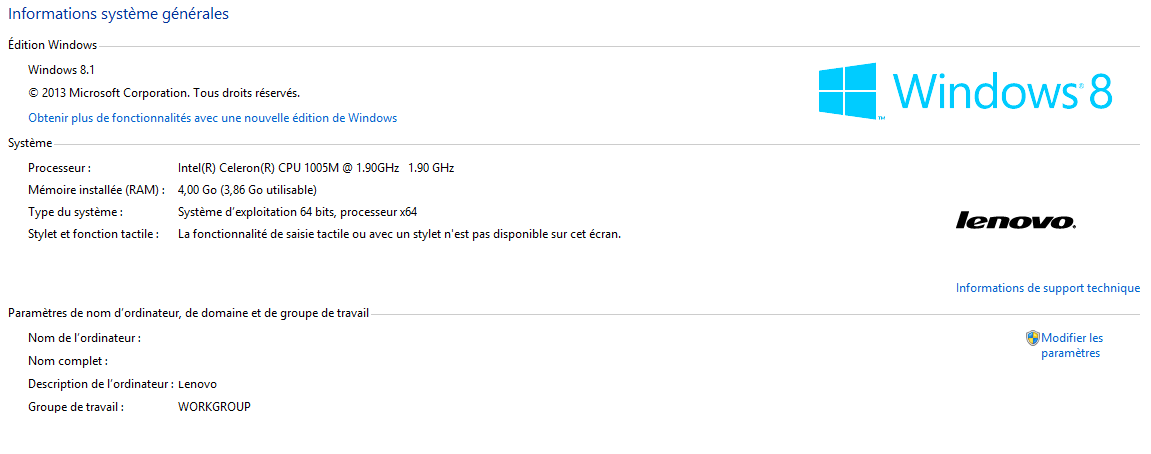Click the WORKGROUP workgroup value
This screenshot has width=1151, height=454.
click(x=214, y=407)
